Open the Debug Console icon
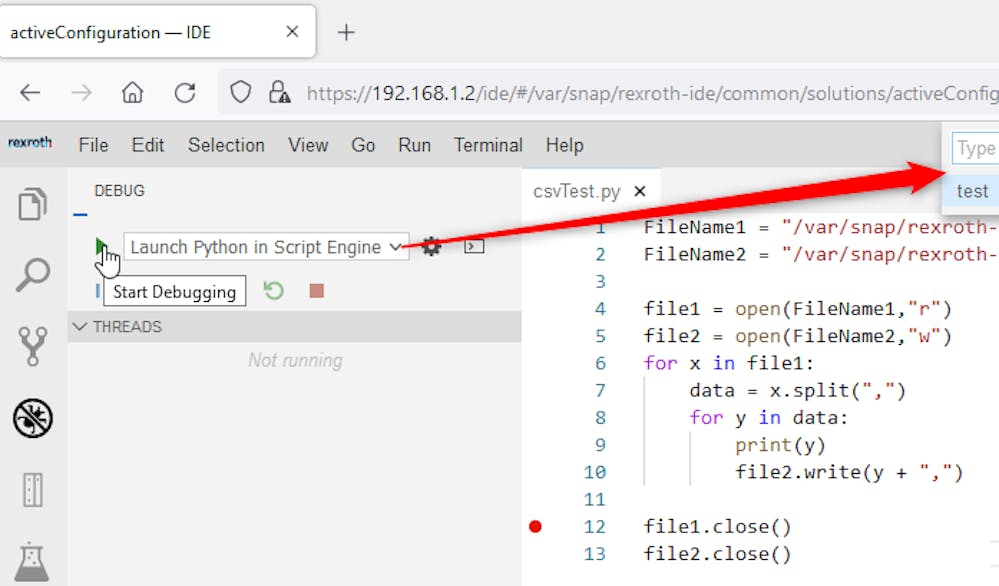 click(475, 247)
